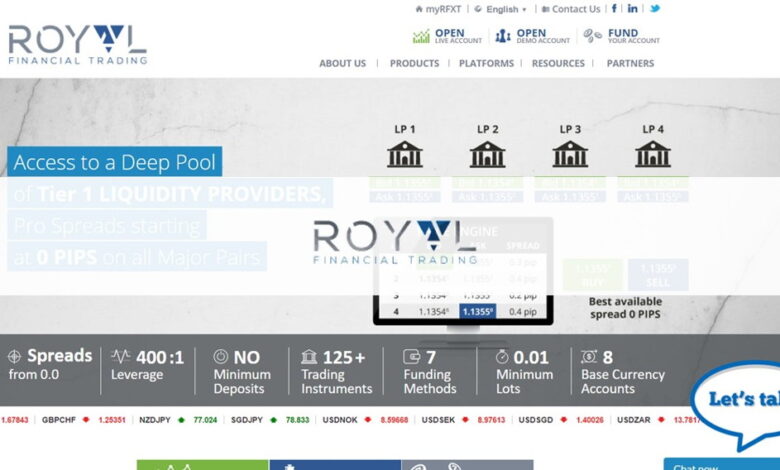Screen dimensions: 780x470
Task: Expand the English language dropdown
Action: coord(500,9)
